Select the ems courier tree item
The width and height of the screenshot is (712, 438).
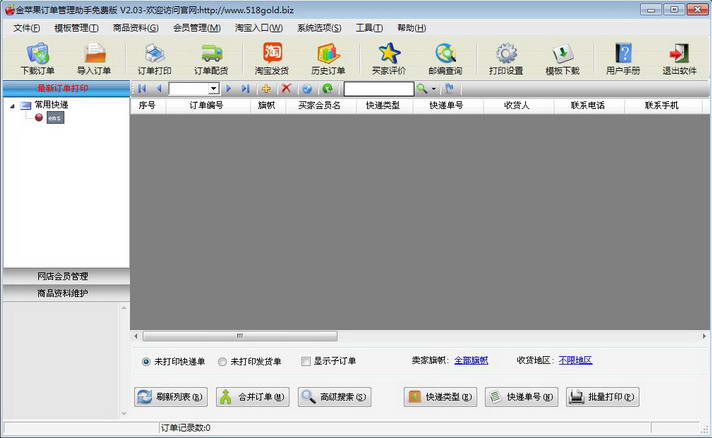pyautogui.click(x=55, y=118)
